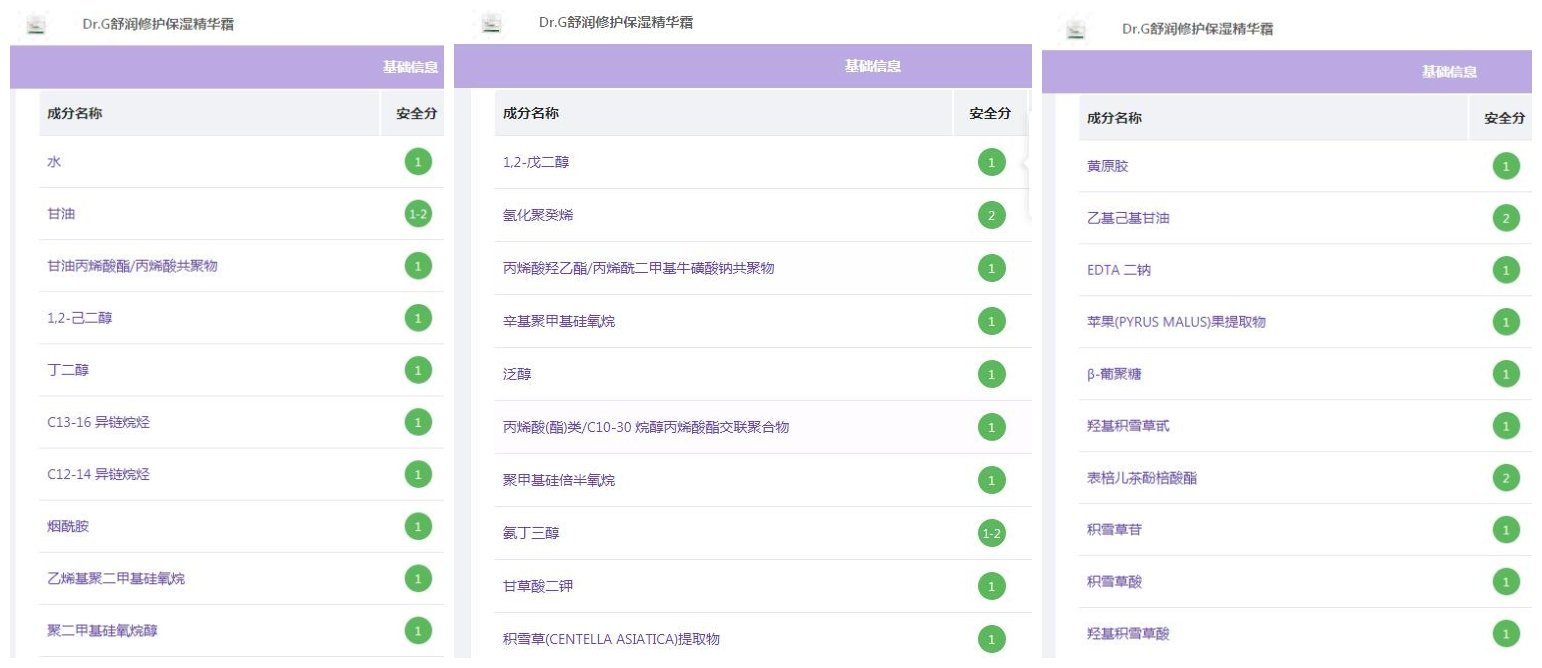The image size is (1542, 668).
Task: Click the safety score badge for 乙基己基甘油
Action: pos(1505,218)
